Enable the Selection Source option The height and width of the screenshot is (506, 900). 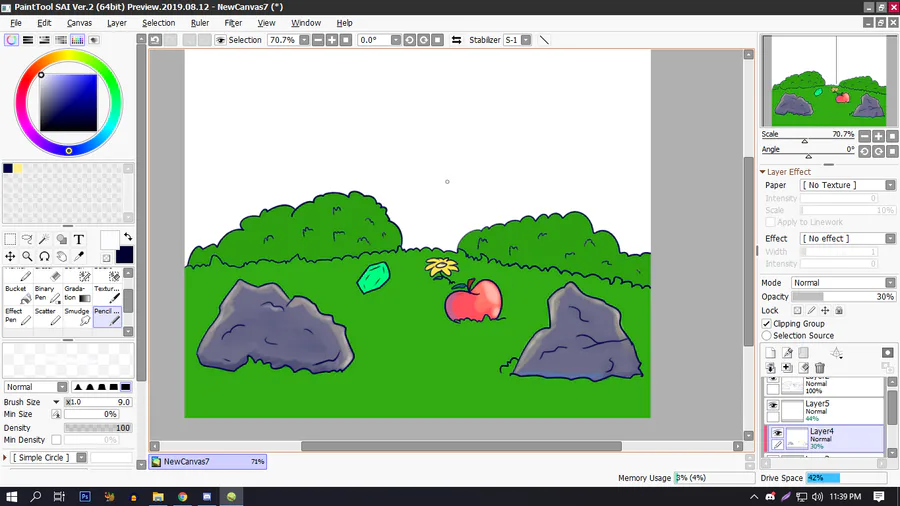tap(766, 336)
